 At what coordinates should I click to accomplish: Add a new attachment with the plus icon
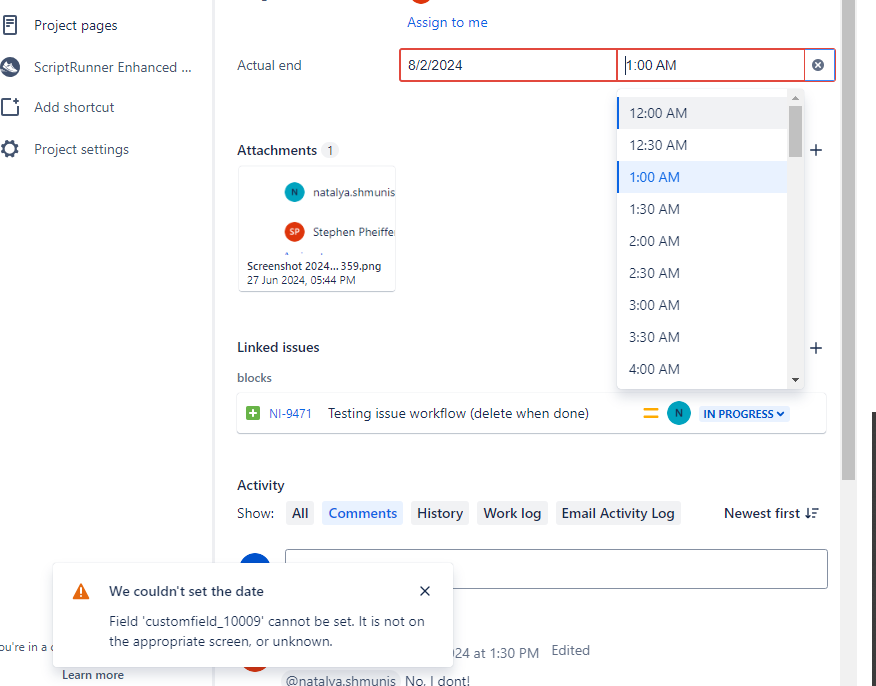(x=815, y=150)
